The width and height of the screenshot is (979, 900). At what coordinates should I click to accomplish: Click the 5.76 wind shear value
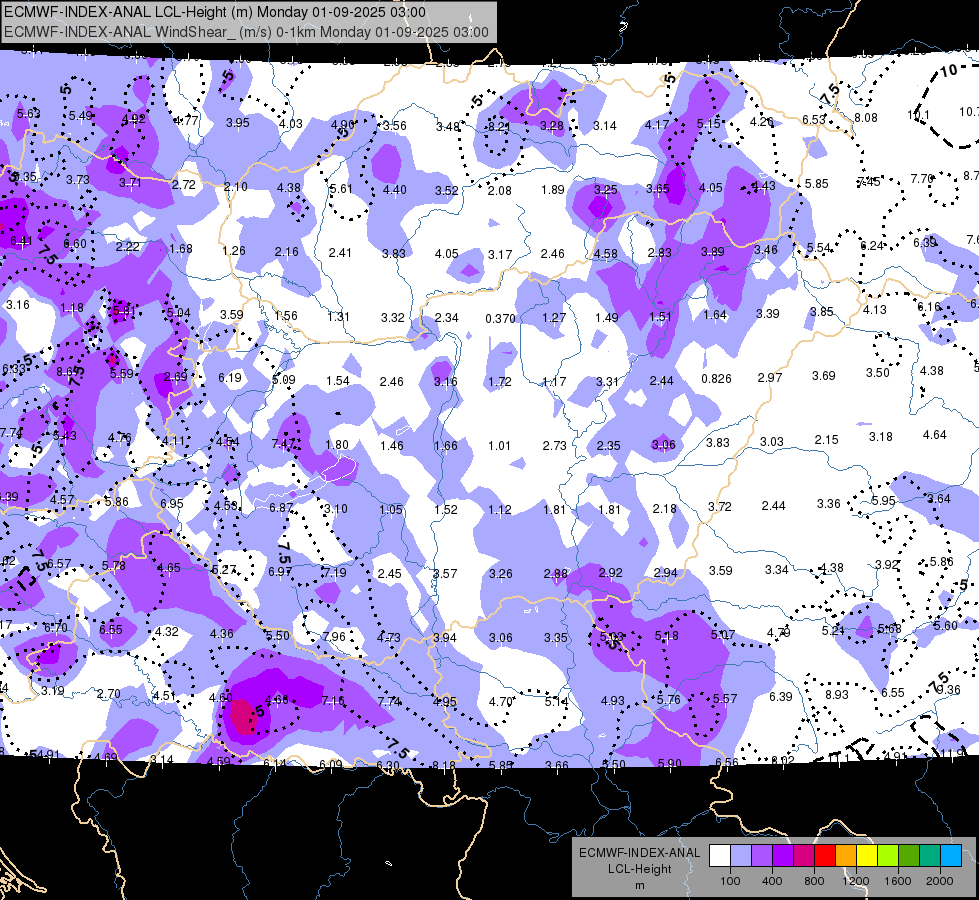coord(669,700)
